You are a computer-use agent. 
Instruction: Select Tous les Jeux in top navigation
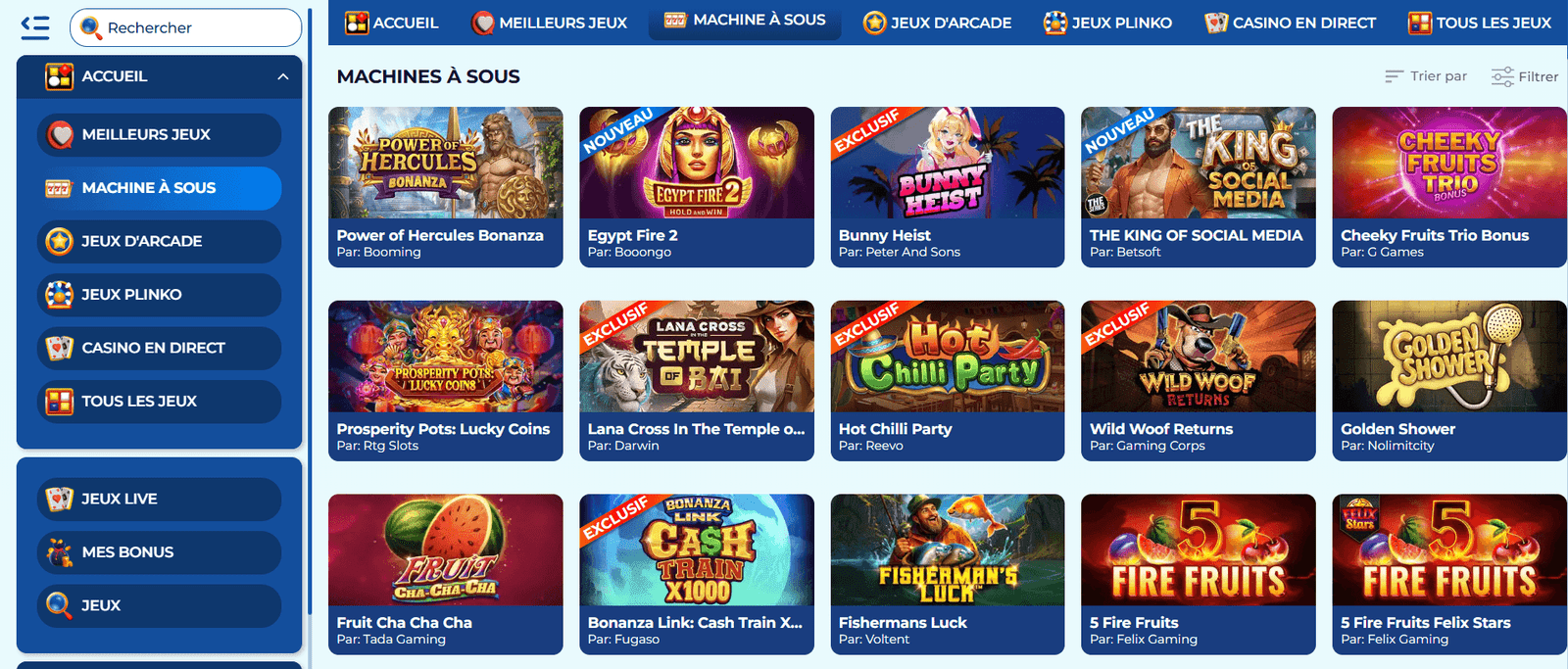tap(1480, 23)
